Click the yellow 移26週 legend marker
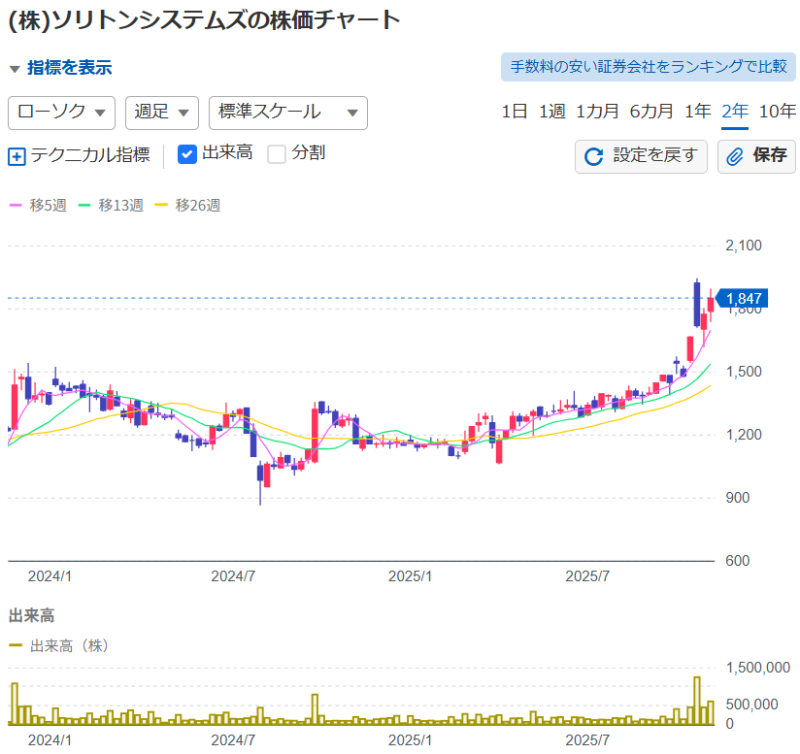Screen dimensions: 800x754 coord(162,205)
